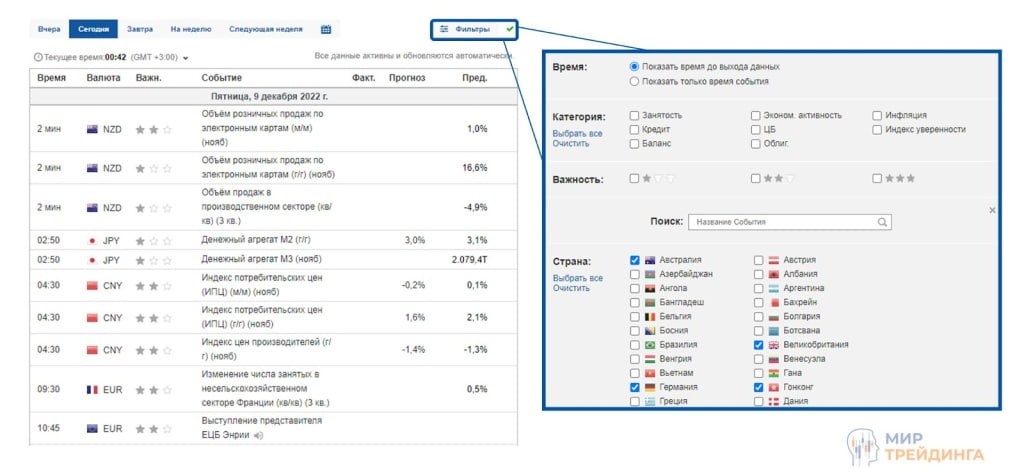The height and width of the screenshot is (472, 1024).
Task: Enable the Инфляция category checkbox
Action: point(877,115)
